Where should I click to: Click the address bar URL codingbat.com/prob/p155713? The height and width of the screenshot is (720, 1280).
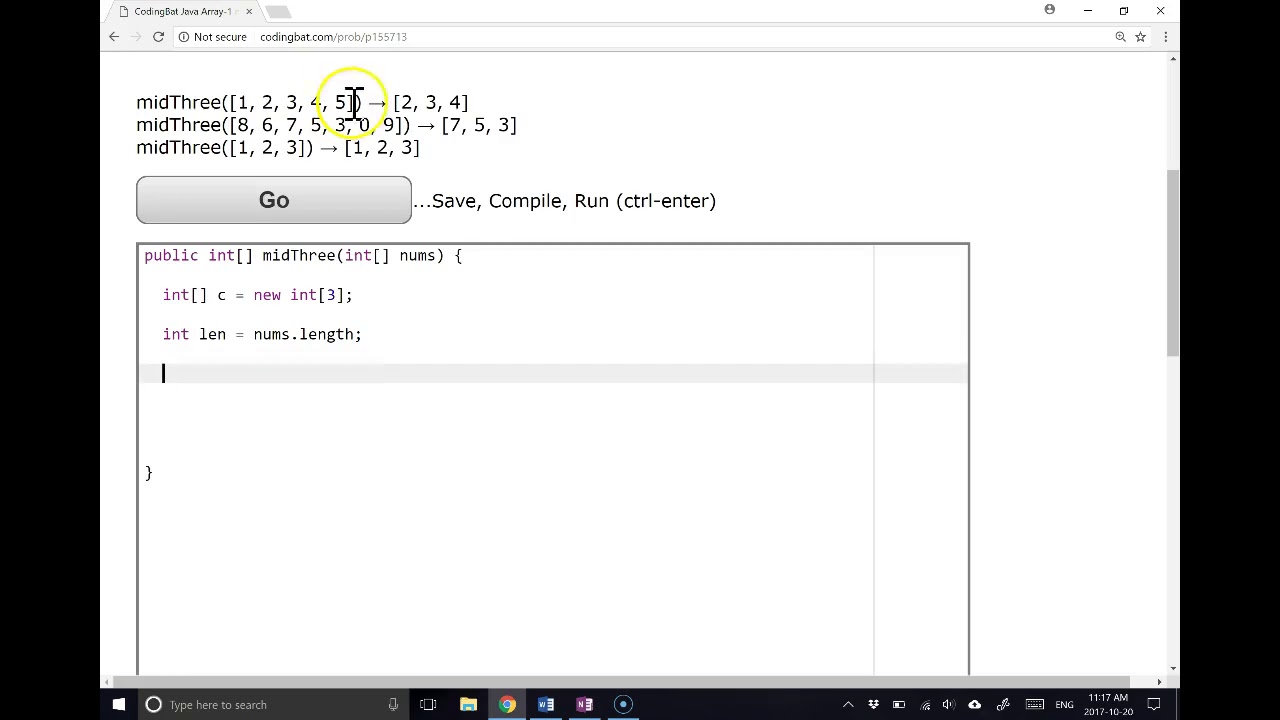pyautogui.click(x=333, y=37)
